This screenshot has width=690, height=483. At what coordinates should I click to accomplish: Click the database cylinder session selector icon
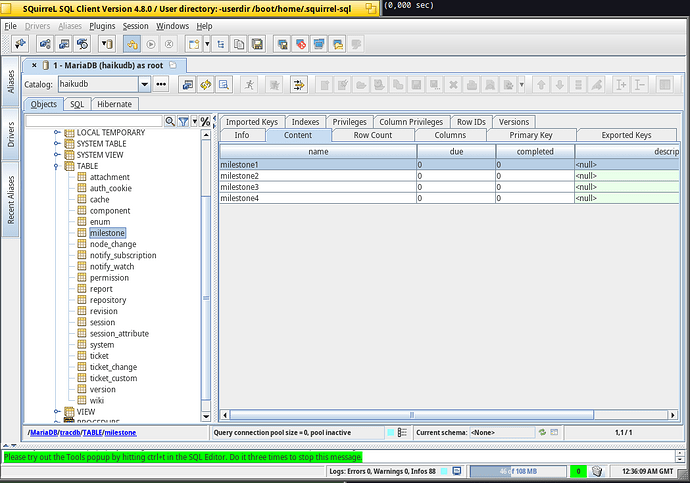tap(107, 44)
